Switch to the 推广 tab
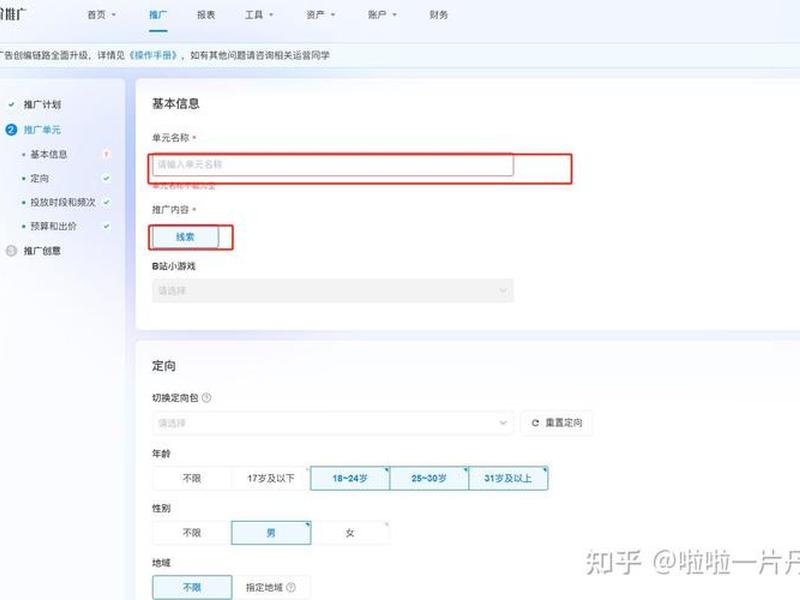 click(158, 15)
